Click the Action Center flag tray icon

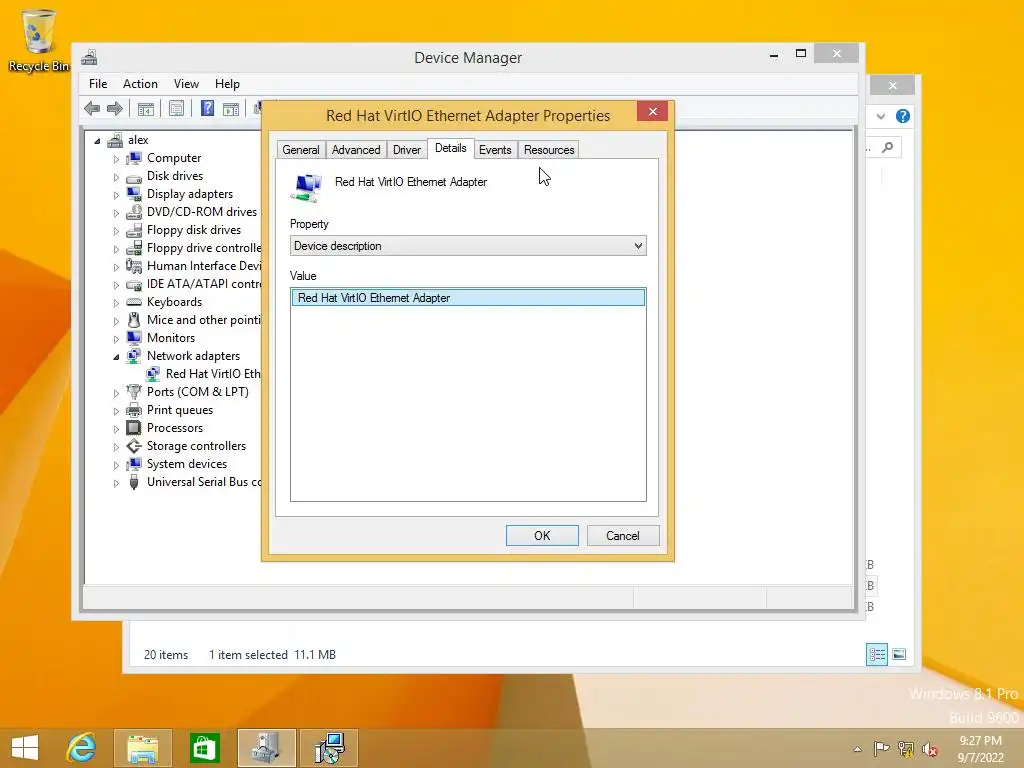[x=881, y=748]
